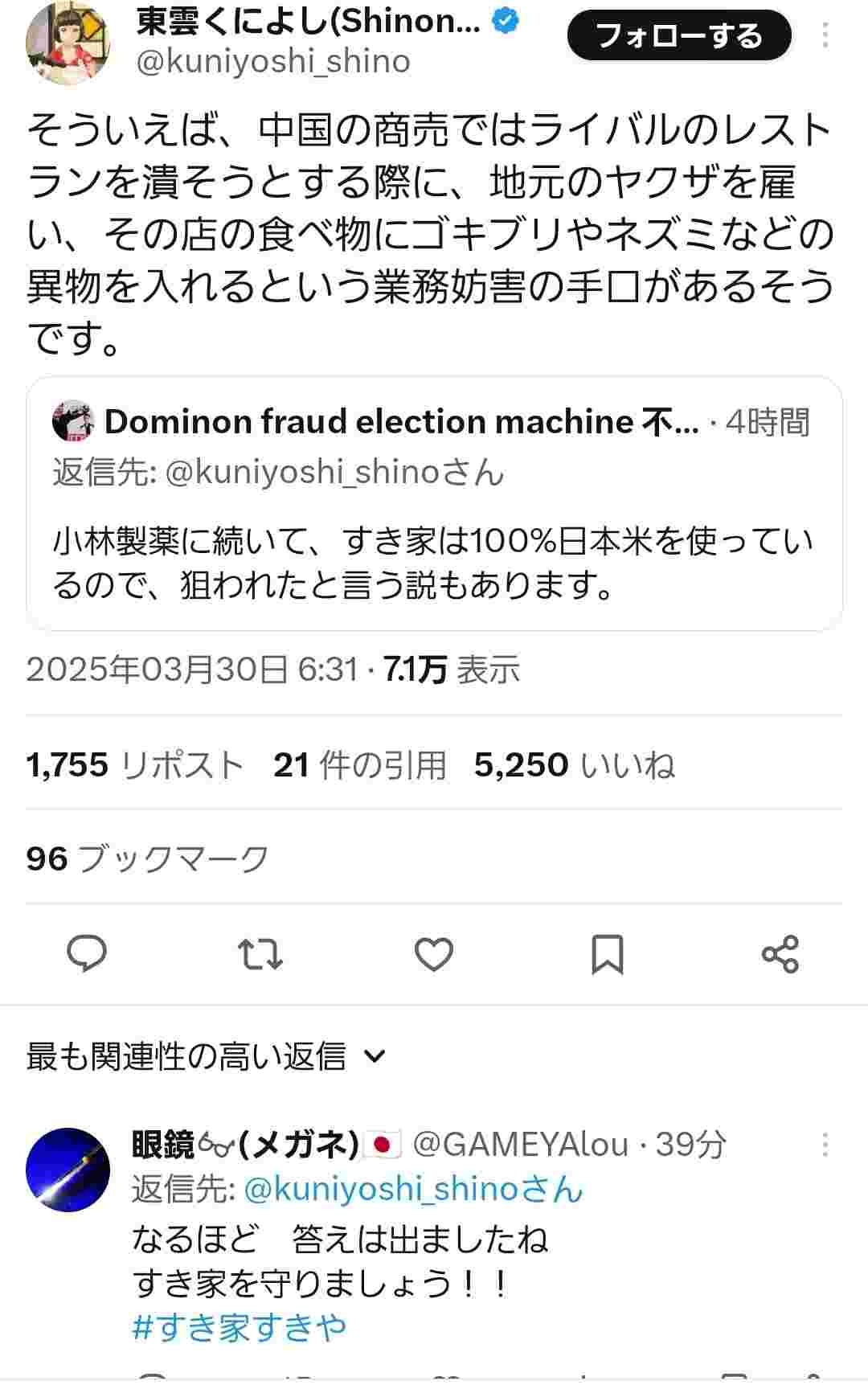Click the share icon
868x1385 pixels.
coord(780,954)
